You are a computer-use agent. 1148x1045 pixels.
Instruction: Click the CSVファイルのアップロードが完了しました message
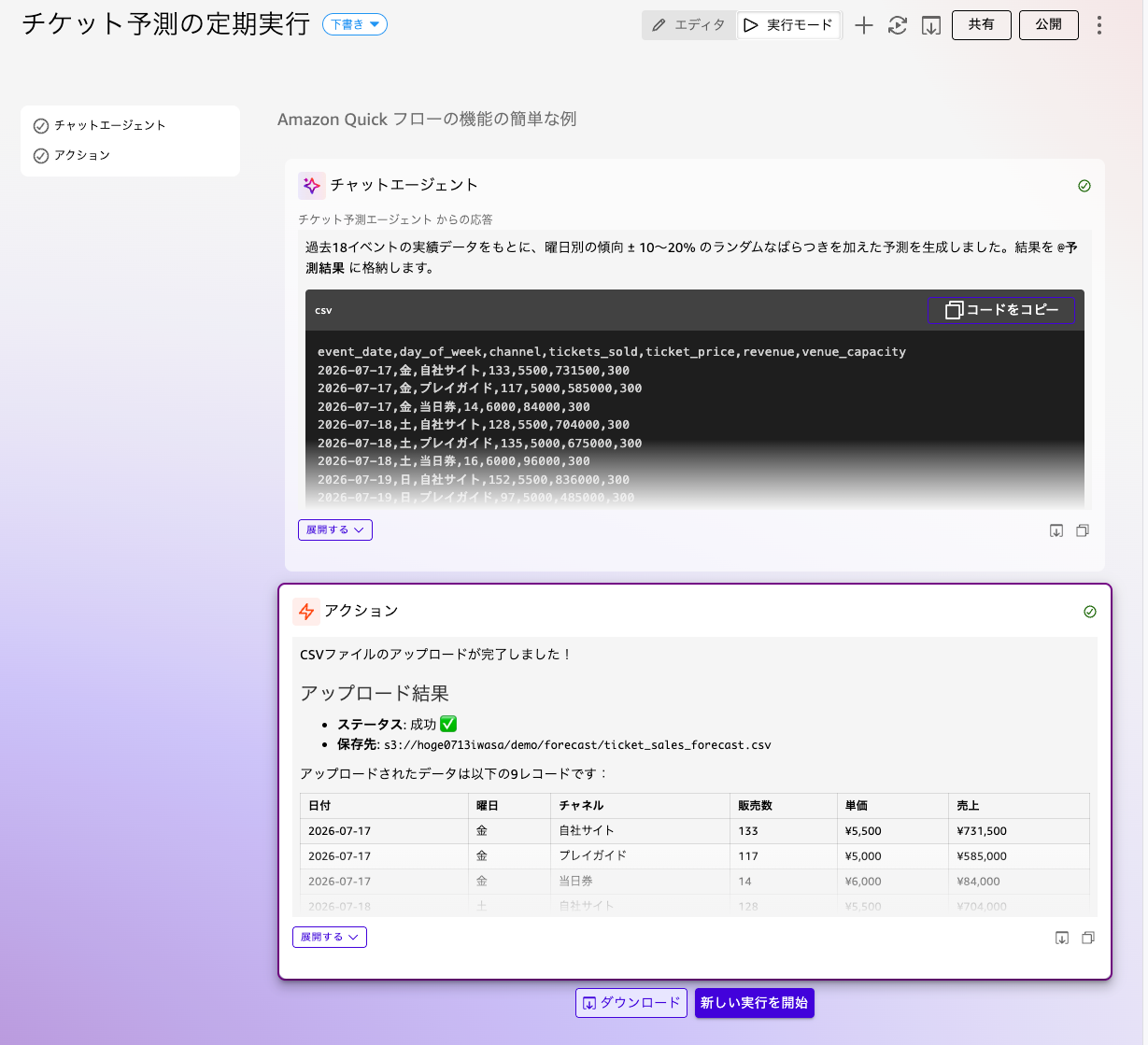coord(435,655)
